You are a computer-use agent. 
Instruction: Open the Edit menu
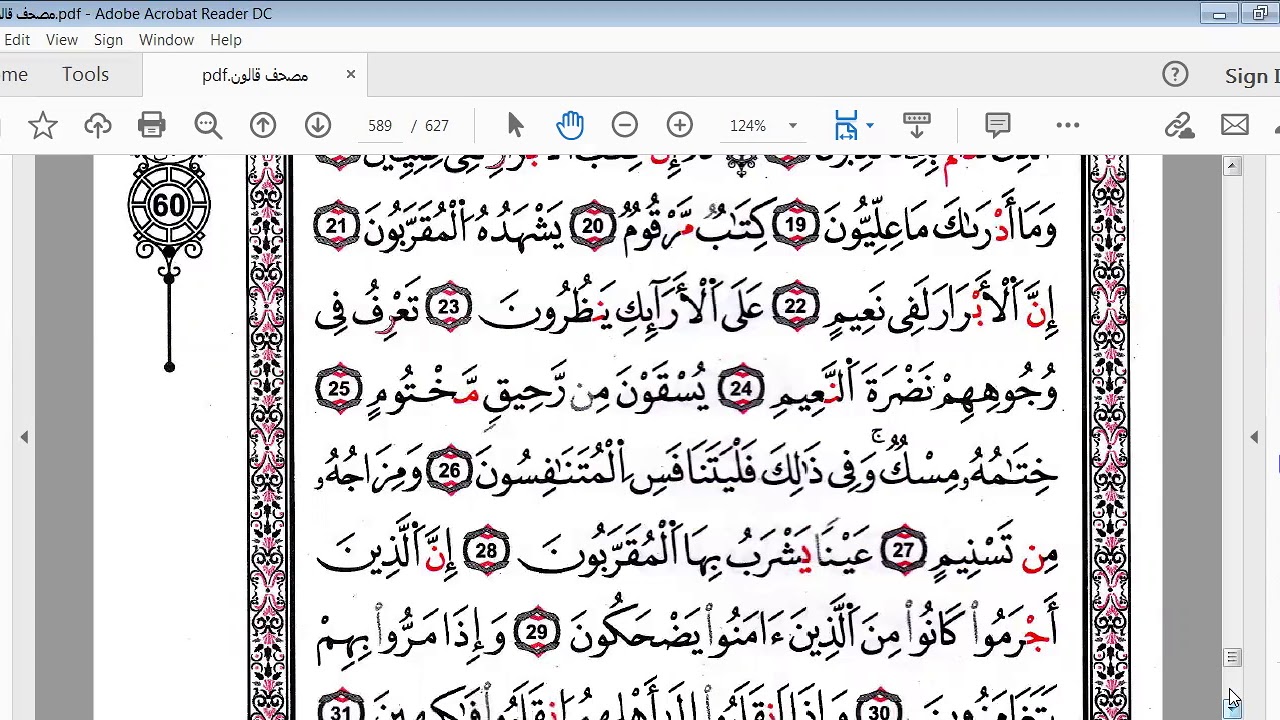tap(17, 40)
